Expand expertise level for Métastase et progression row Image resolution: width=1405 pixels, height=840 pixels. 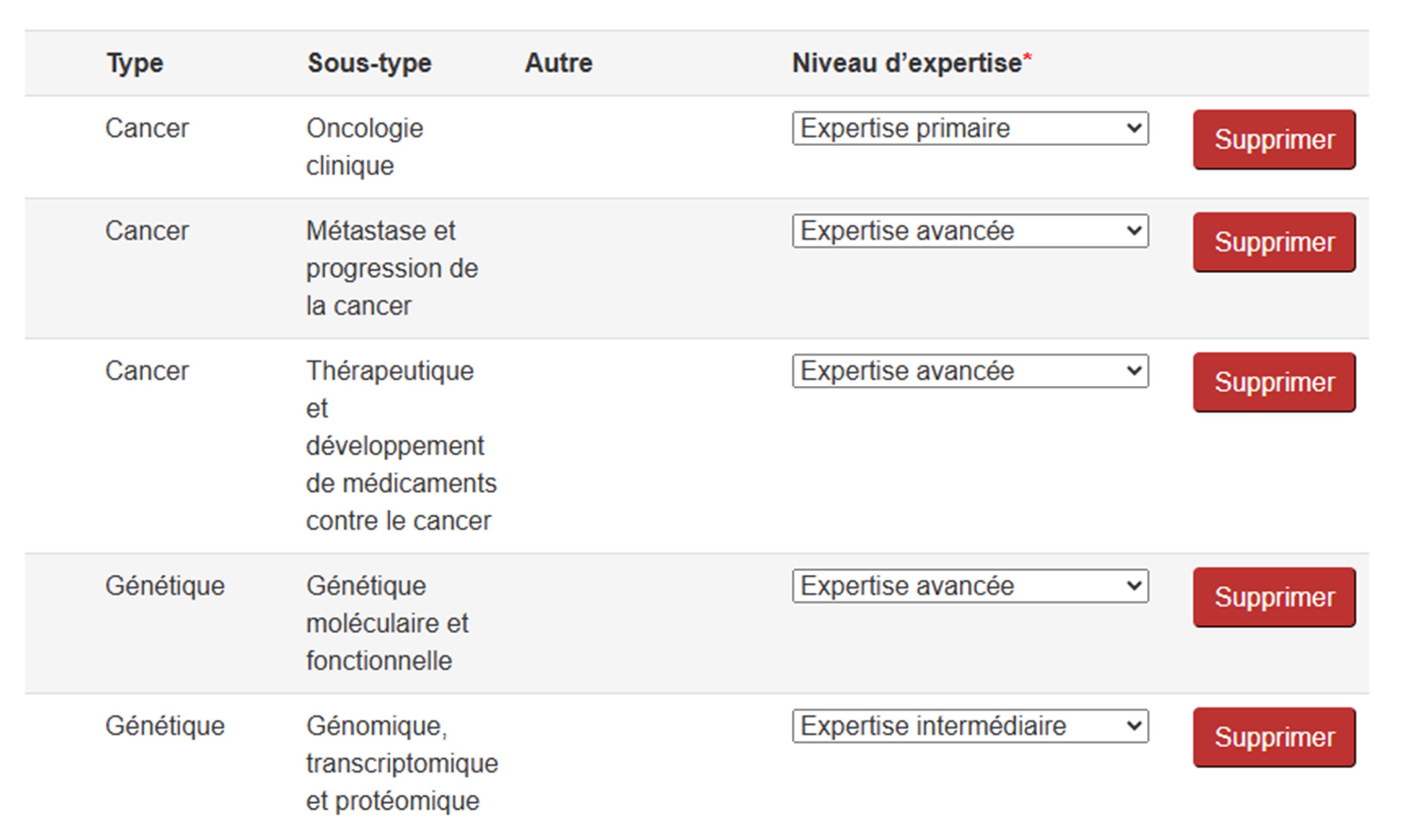coord(970,231)
